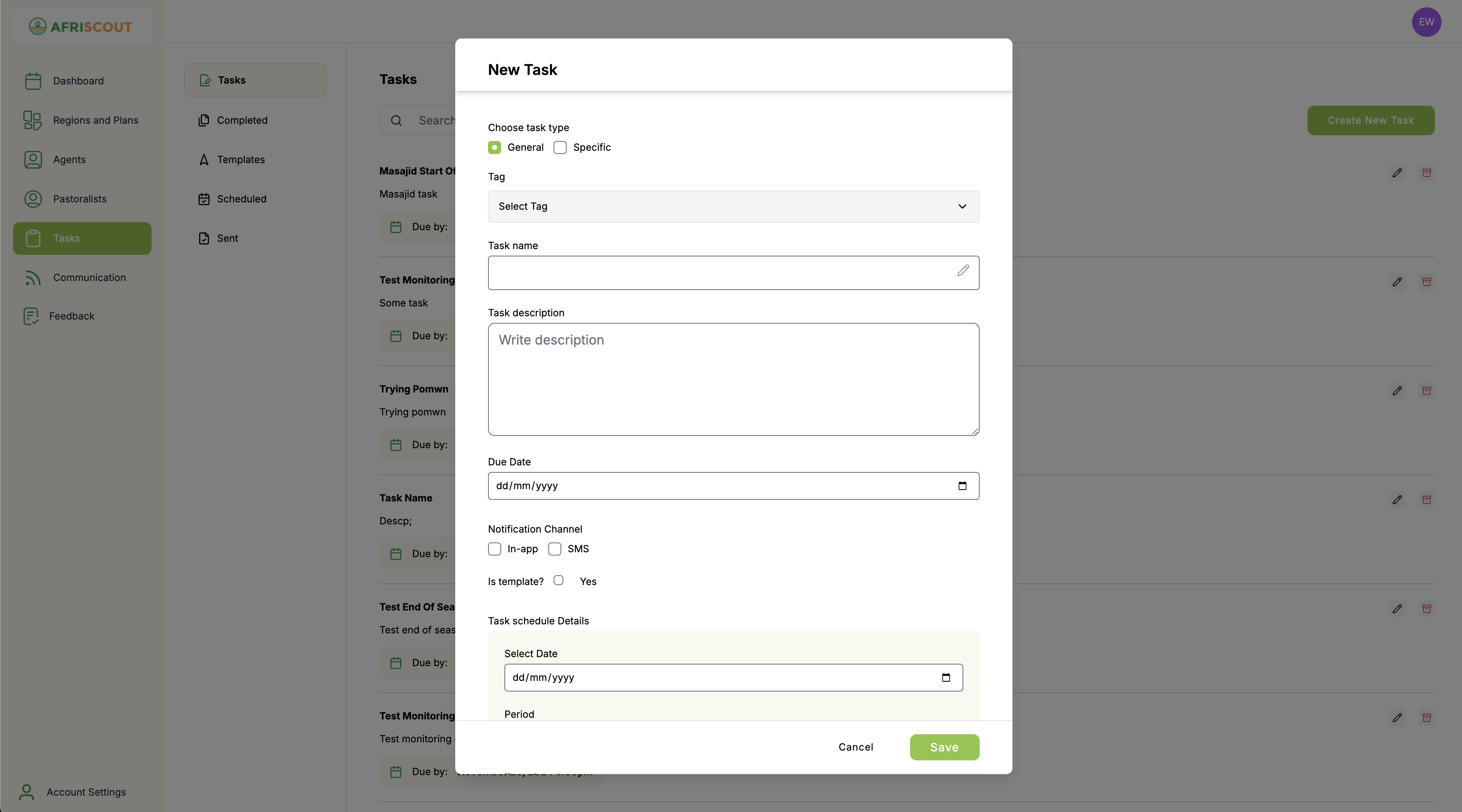Click the pencil icon in Task name field
The image size is (1462, 812).
click(x=963, y=271)
